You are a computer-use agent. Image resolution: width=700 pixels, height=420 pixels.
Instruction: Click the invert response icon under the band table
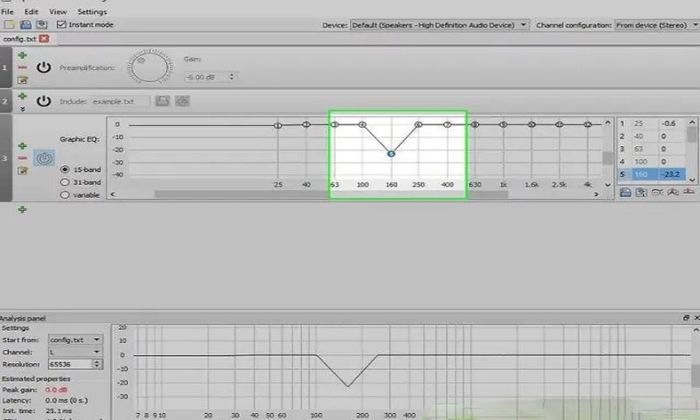click(657, 192)
